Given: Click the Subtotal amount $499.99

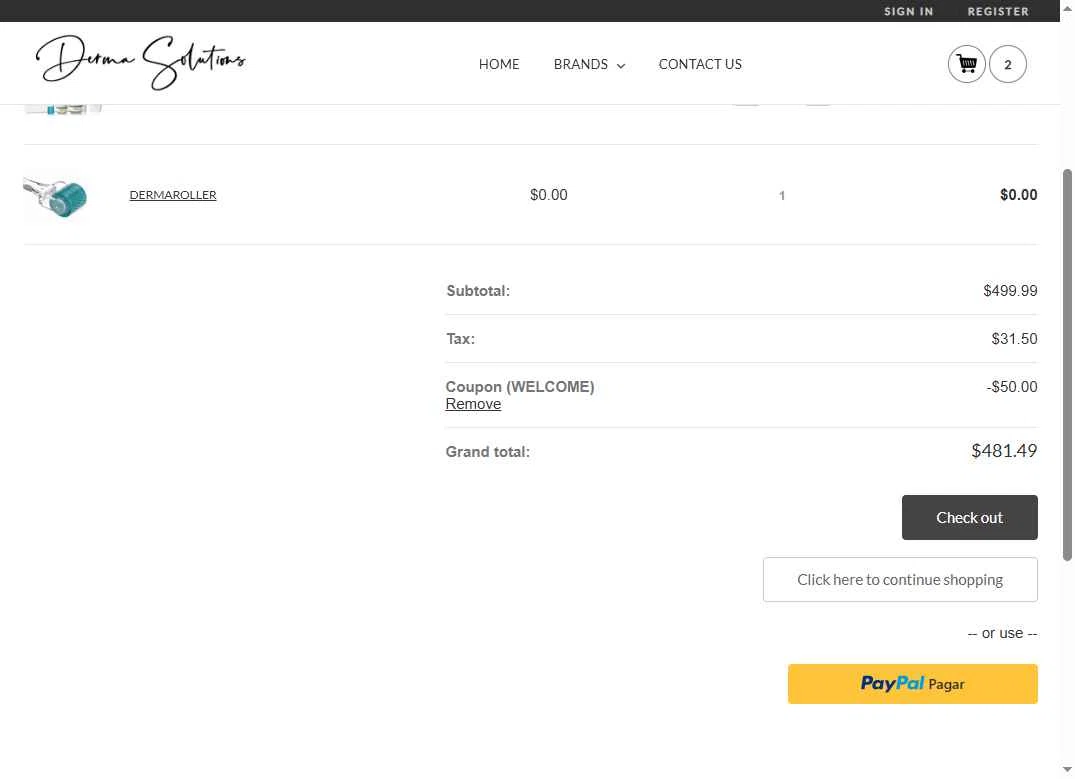Looking at the screenshot, I should tap(1011, 291).
